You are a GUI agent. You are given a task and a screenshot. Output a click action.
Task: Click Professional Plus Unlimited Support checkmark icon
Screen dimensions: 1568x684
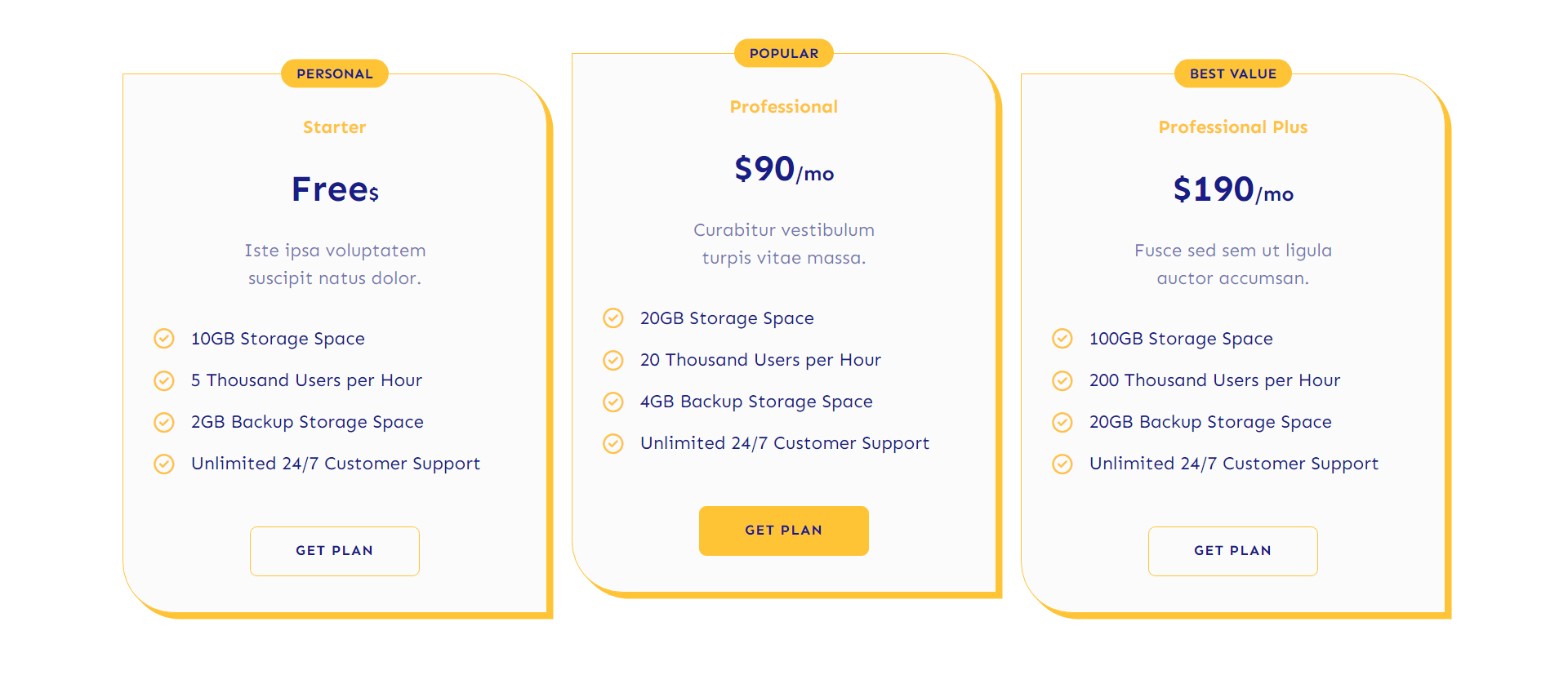(x=1062, y=464)
